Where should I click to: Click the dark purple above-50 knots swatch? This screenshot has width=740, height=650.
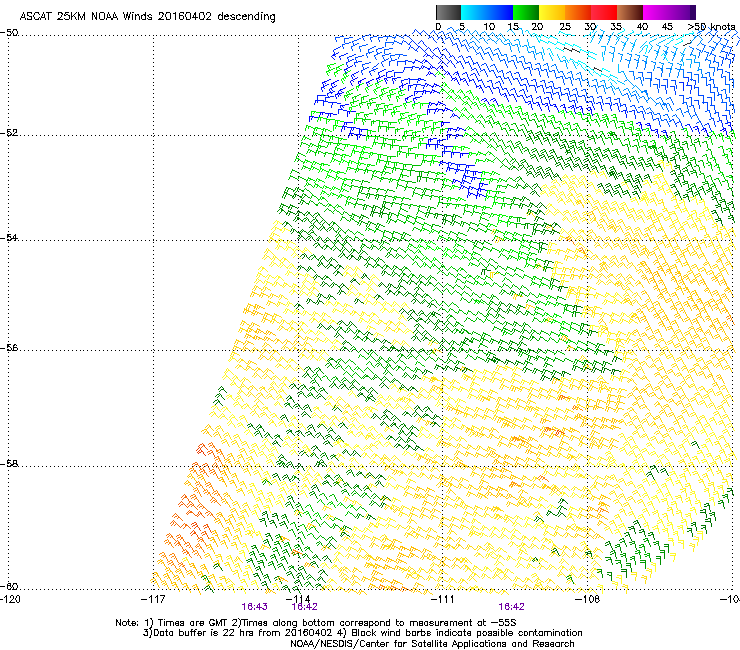tap(693, 12)
